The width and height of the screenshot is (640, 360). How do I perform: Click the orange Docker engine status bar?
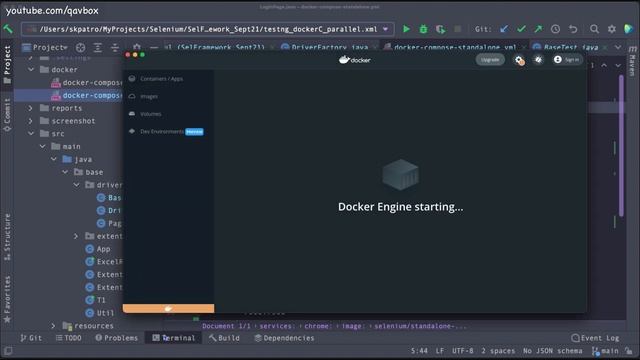[169, 309]
